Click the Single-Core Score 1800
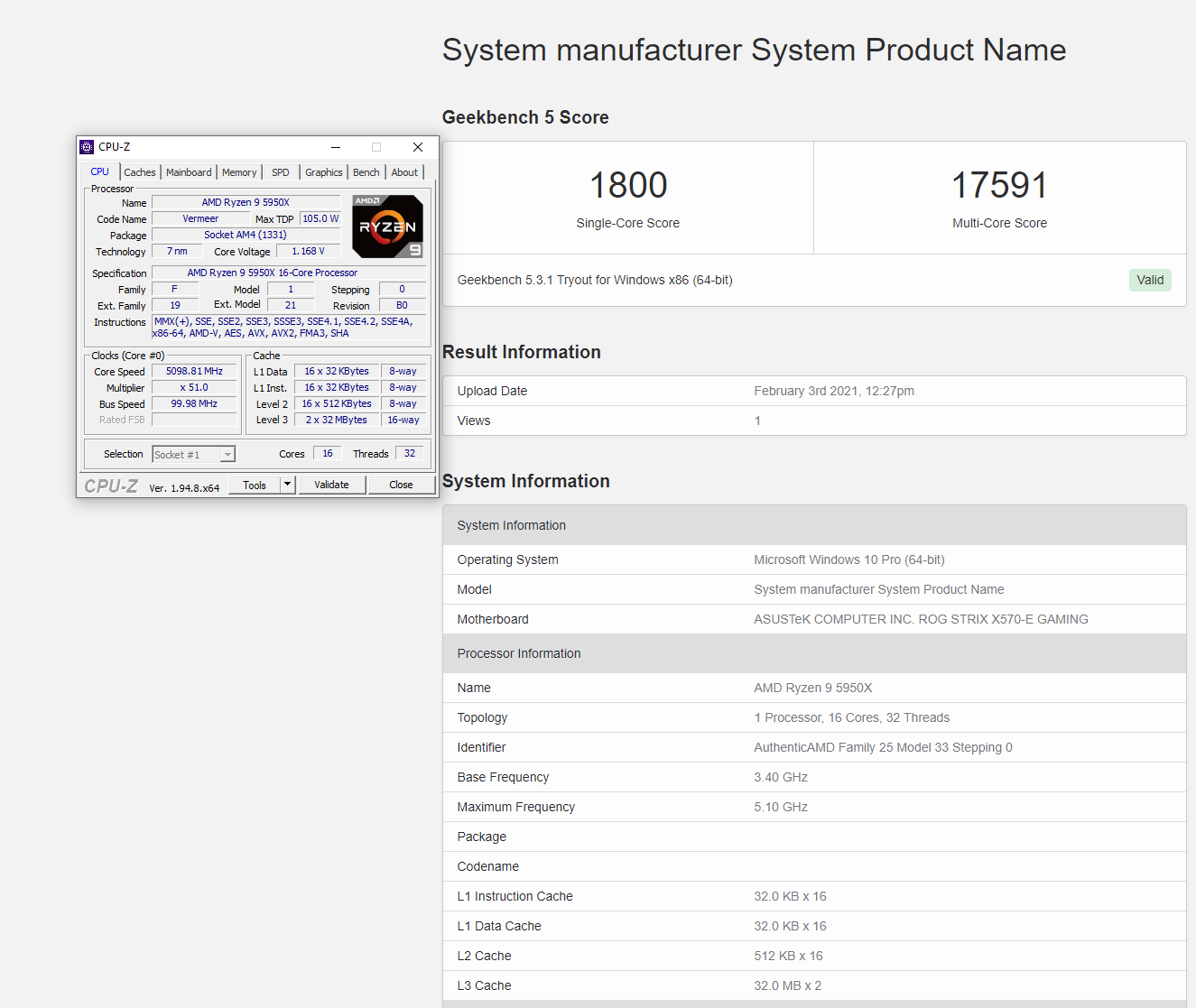1196x1008 pixels. tap(628, 185)
